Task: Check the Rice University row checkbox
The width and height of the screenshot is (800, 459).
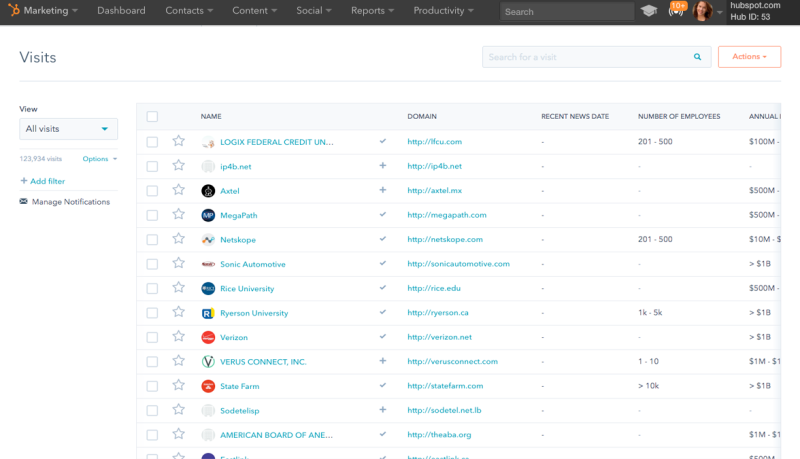Action: [x=152, y=289]
